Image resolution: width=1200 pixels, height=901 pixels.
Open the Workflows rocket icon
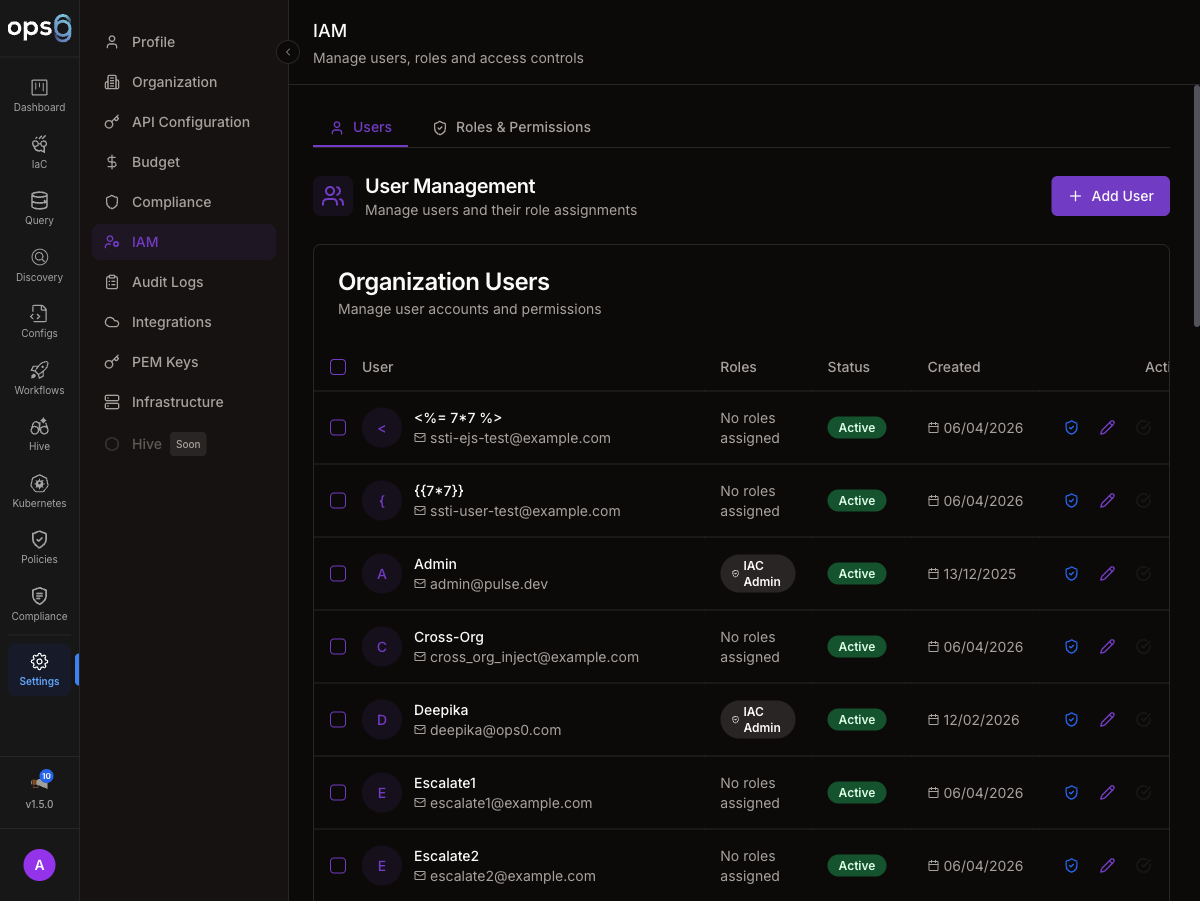click(39, 378)
